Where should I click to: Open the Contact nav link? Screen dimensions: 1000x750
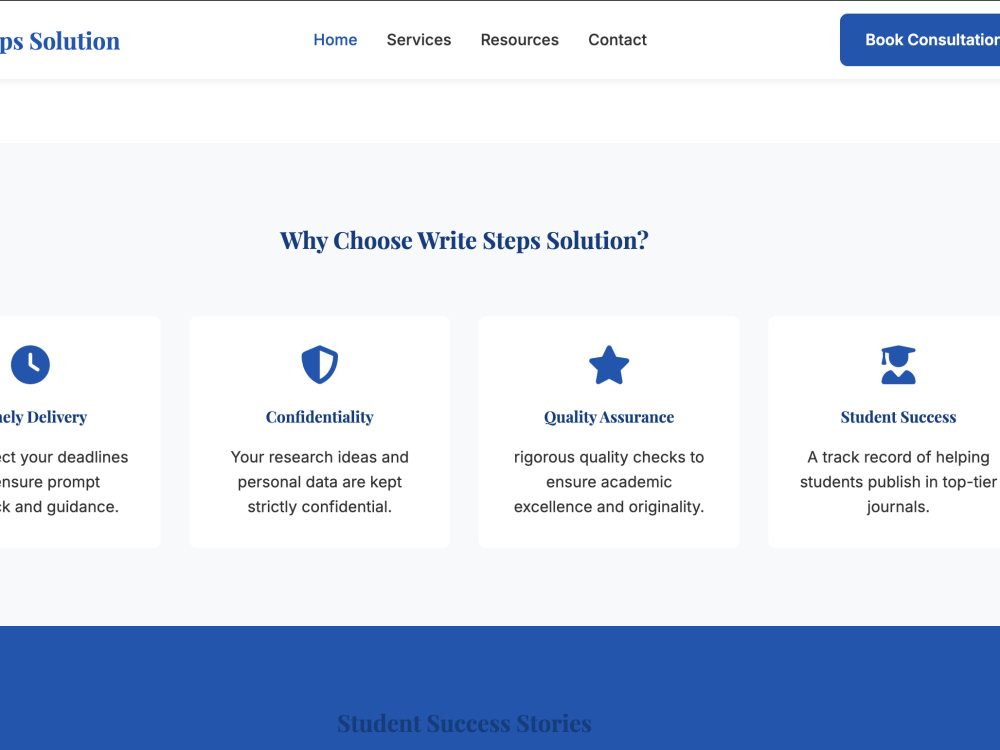617,40
